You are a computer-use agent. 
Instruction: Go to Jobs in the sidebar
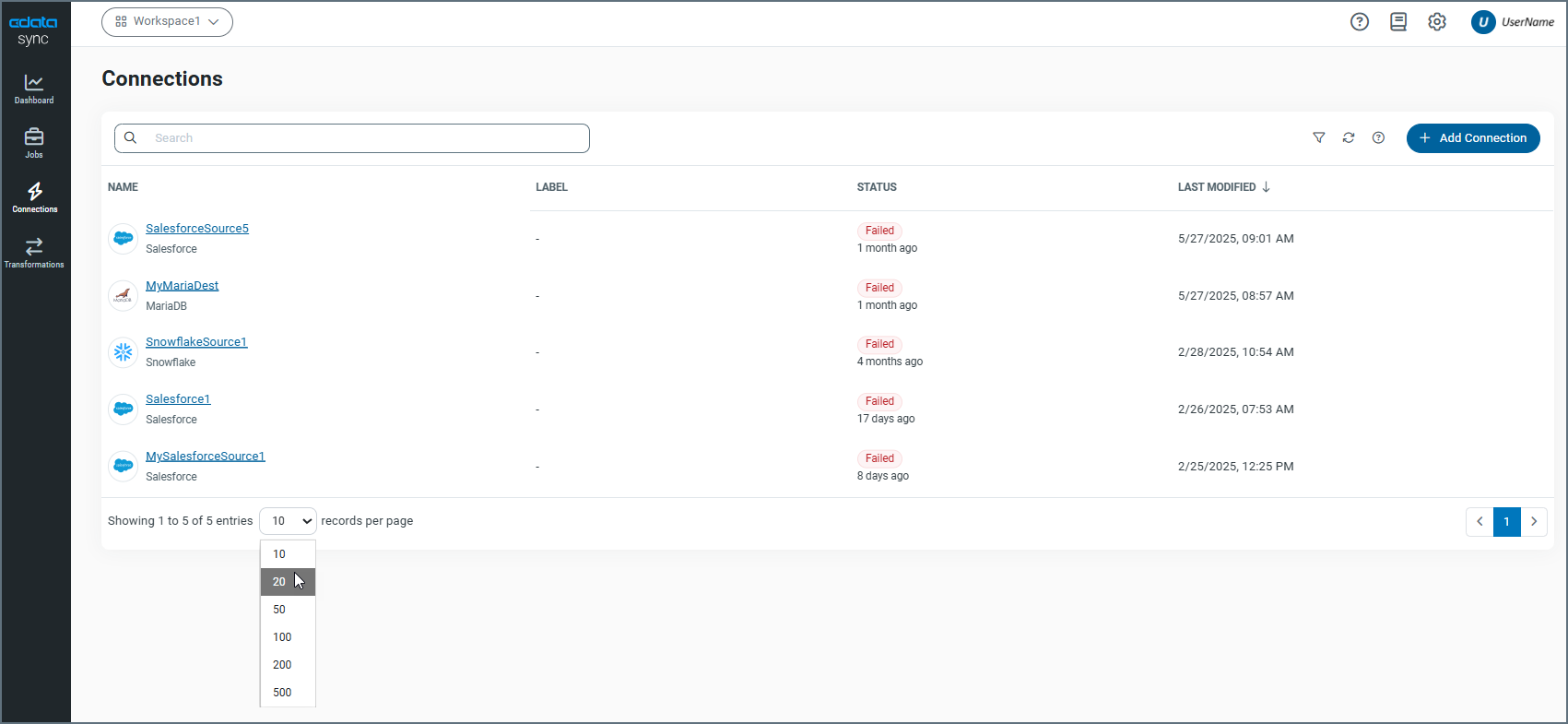point(34,143)
